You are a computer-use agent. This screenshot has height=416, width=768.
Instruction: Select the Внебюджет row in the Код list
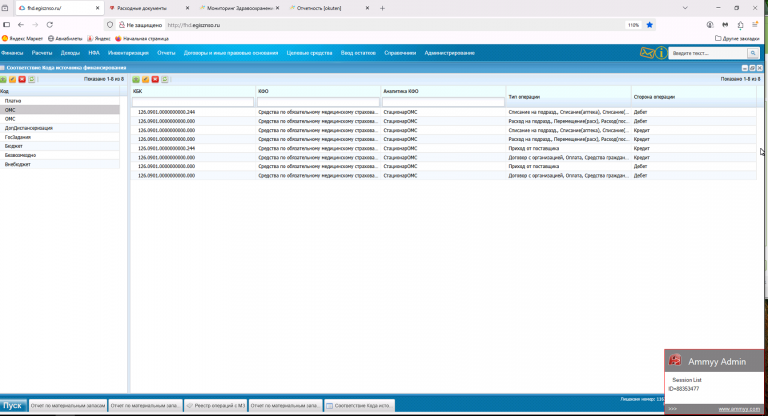tap(60, 164)
